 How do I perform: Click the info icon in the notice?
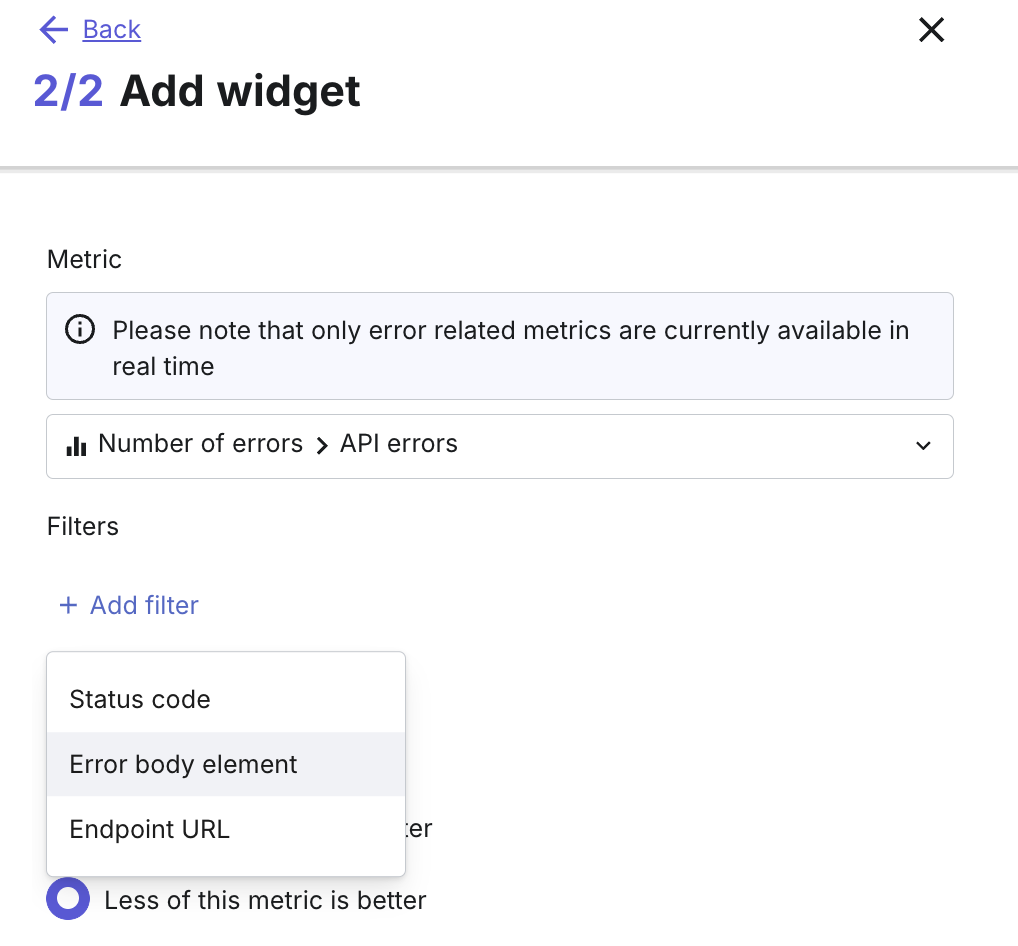click(x=80, y=329)
